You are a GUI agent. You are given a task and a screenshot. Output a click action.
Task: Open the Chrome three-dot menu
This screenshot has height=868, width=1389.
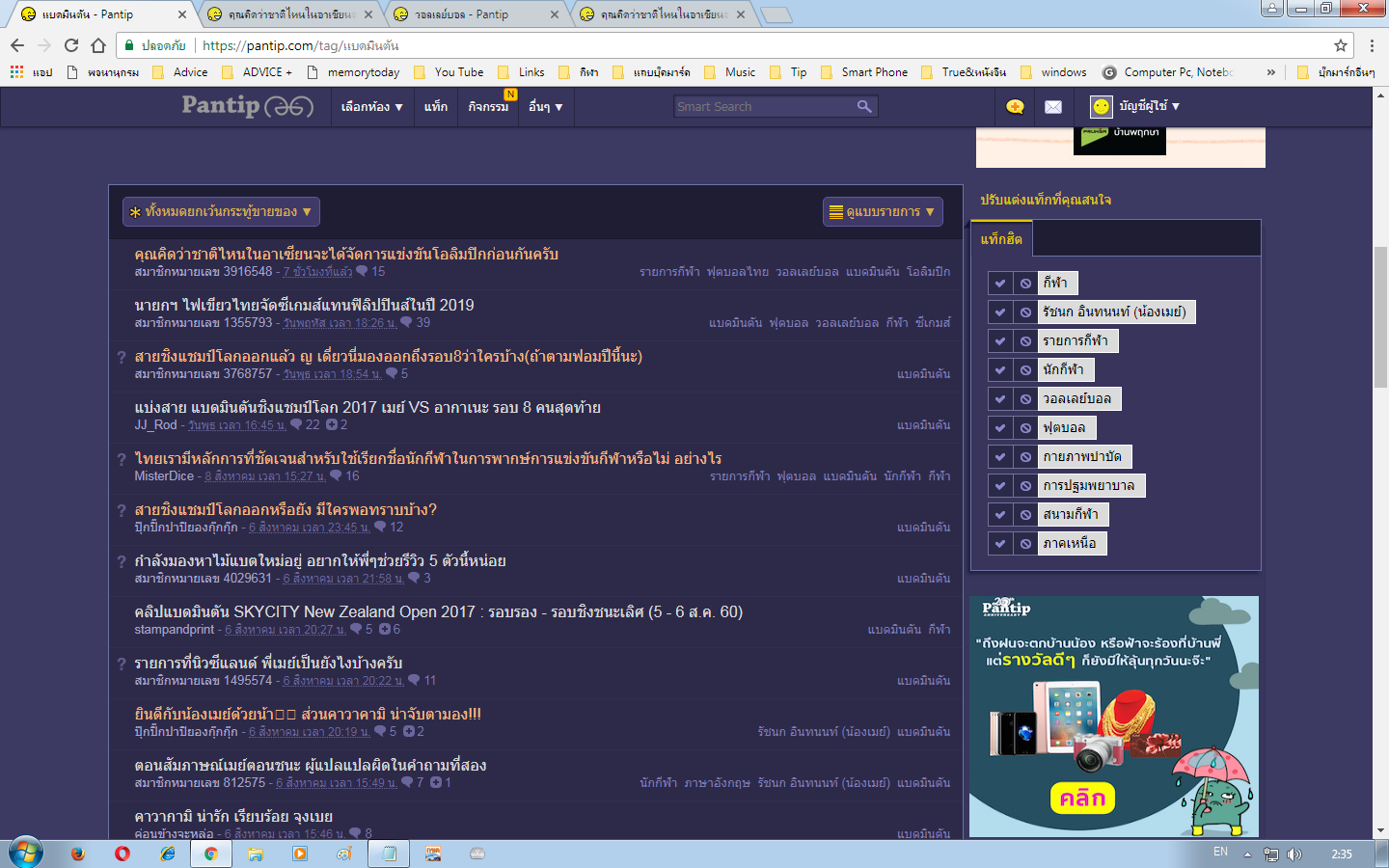point(1373,45)
